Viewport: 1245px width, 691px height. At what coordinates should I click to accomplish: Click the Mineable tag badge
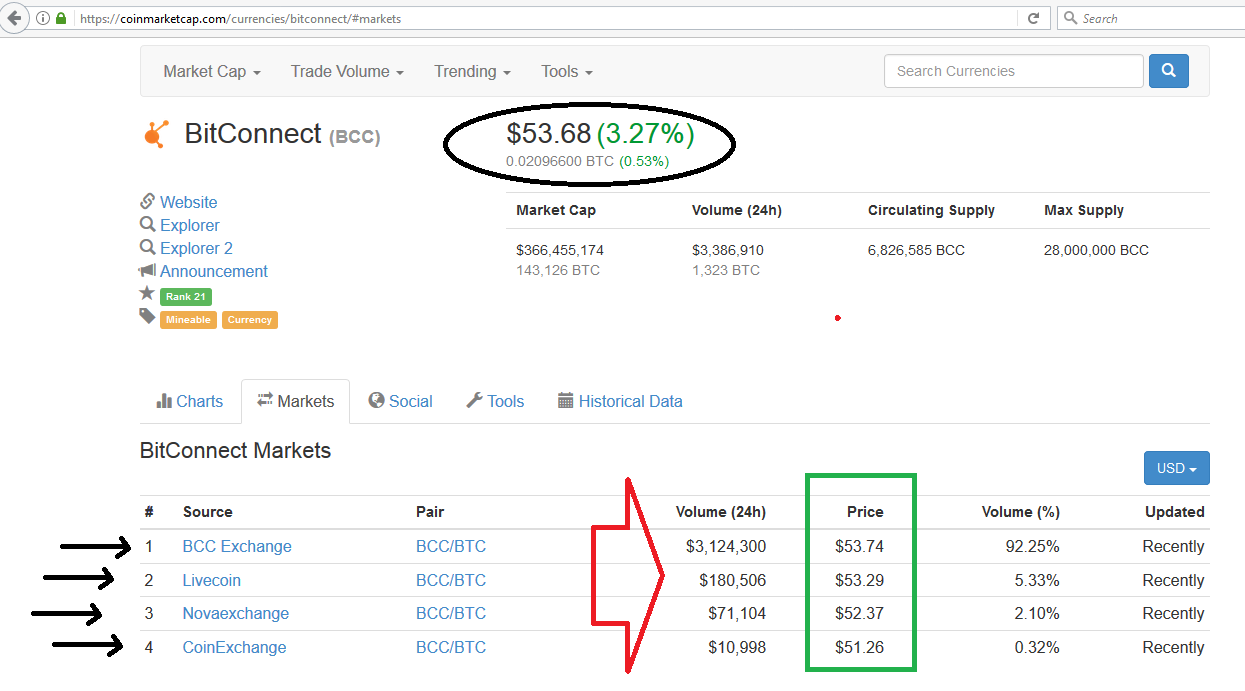tap(188, 320)
